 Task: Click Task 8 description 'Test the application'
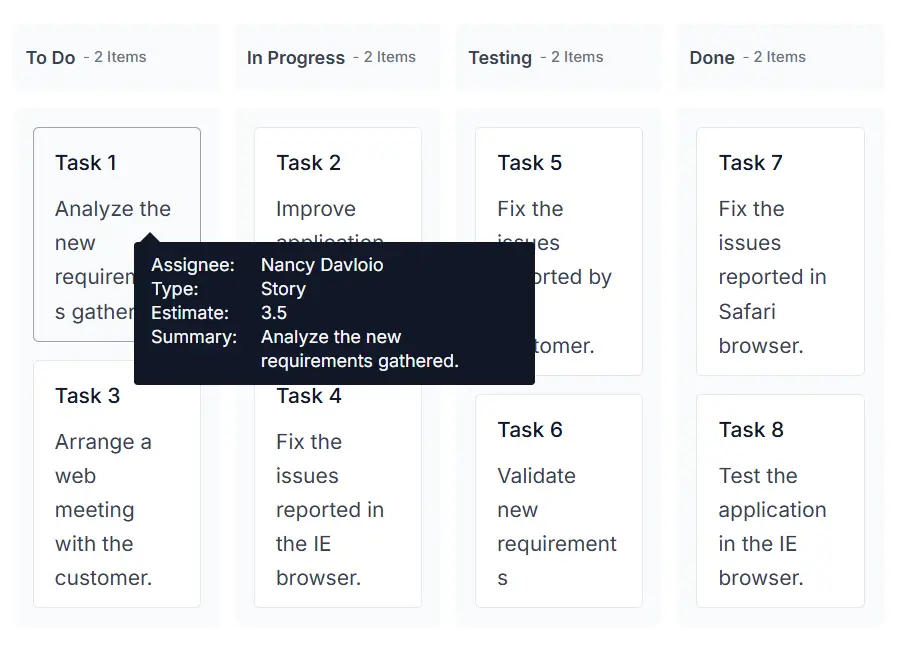point(772,527)
